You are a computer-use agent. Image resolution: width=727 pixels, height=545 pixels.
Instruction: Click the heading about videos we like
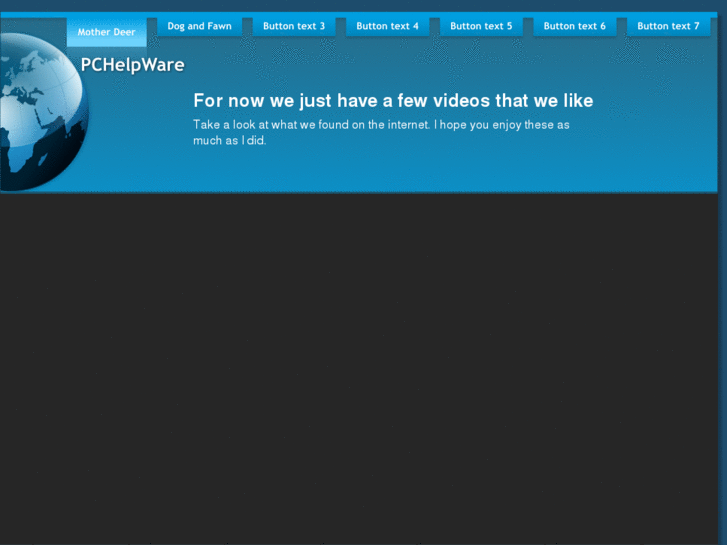pos(393,101)
